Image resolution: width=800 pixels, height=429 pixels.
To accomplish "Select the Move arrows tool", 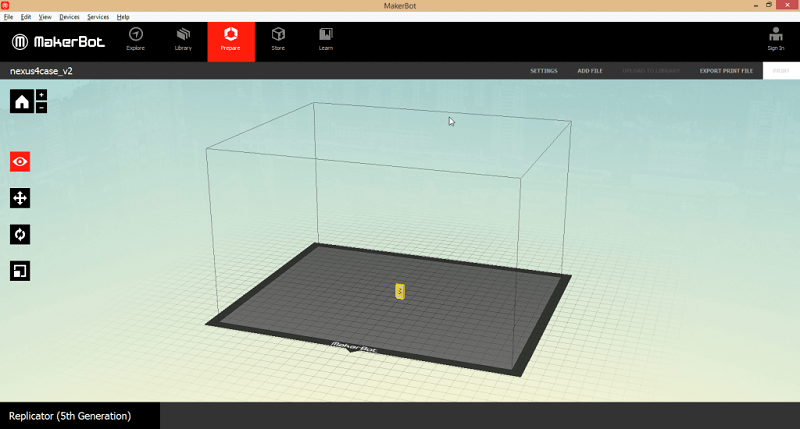I will pyautogui.click(x=20, y=198).
